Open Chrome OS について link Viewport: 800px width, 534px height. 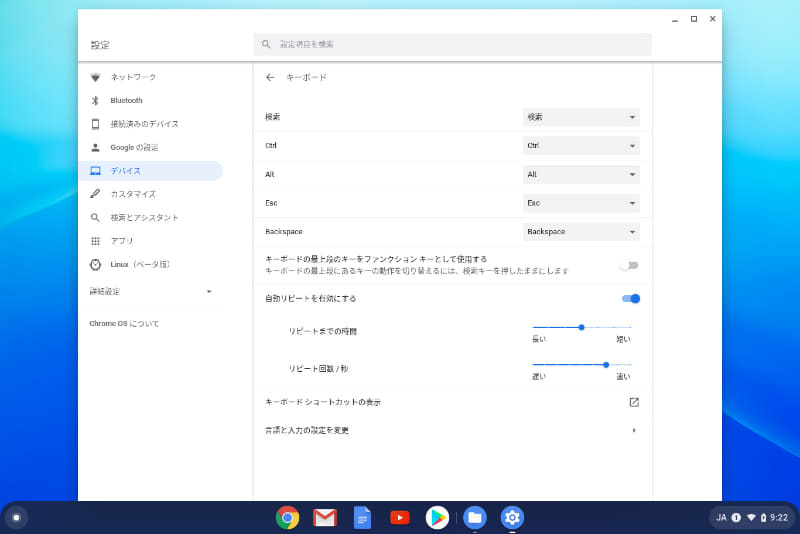124,324
